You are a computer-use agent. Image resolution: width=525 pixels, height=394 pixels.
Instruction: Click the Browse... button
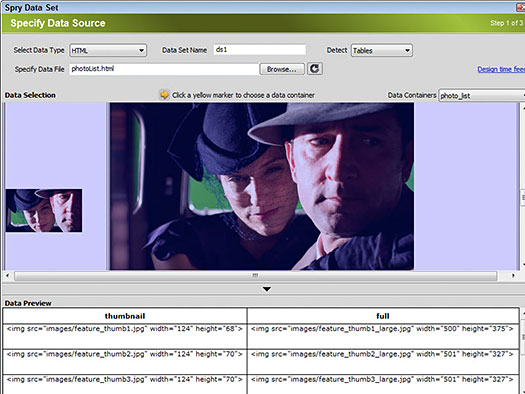282,69
